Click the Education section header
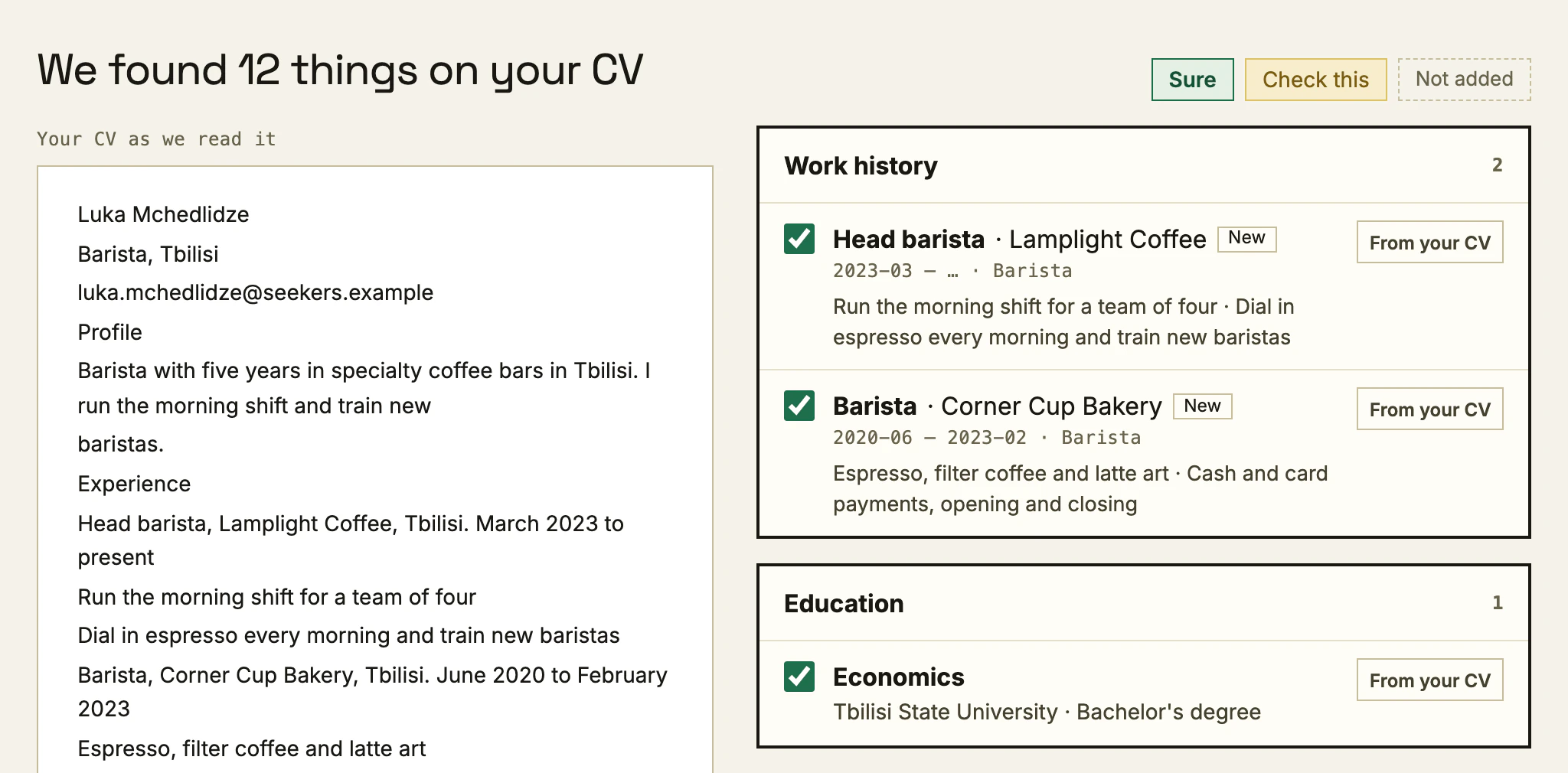This screenshot has height=773, width=1568. pos(1144,603)
